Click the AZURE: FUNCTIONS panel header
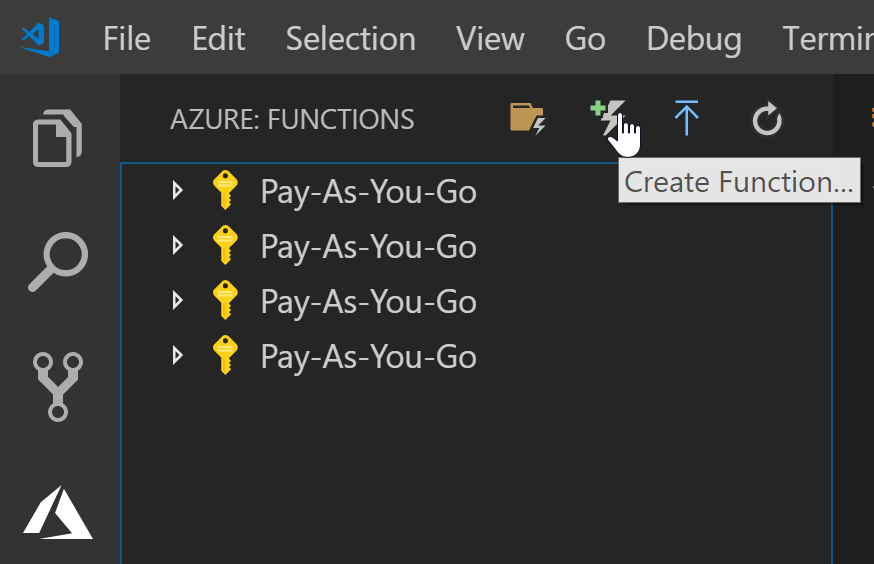Viewport: 874px width, 564px height. (x=292, y=119)
